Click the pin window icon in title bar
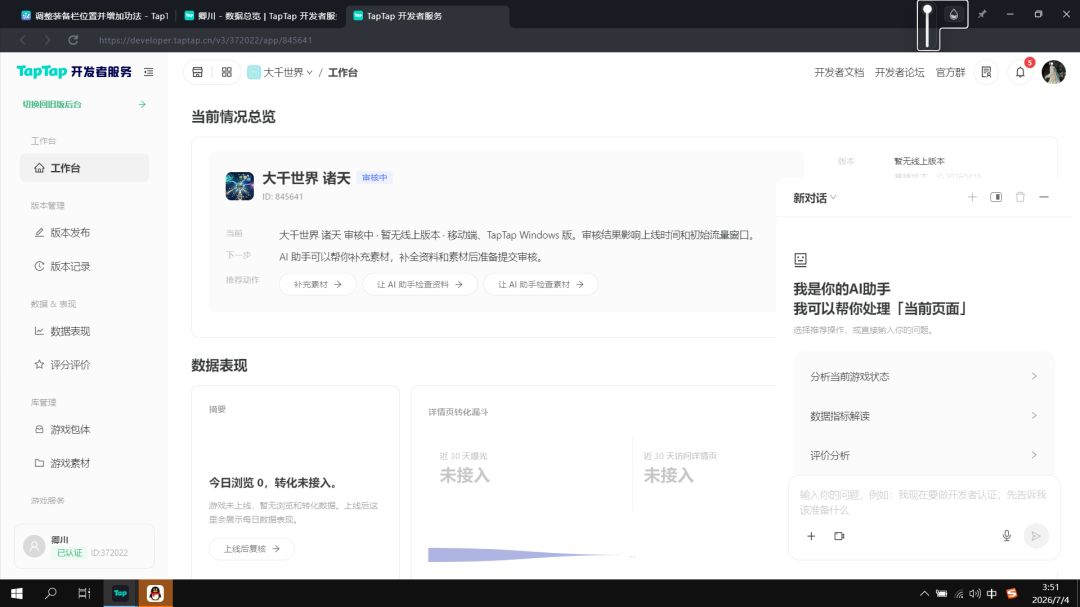The height and width of the screenshot is (607, 1080). click(982, 14)
